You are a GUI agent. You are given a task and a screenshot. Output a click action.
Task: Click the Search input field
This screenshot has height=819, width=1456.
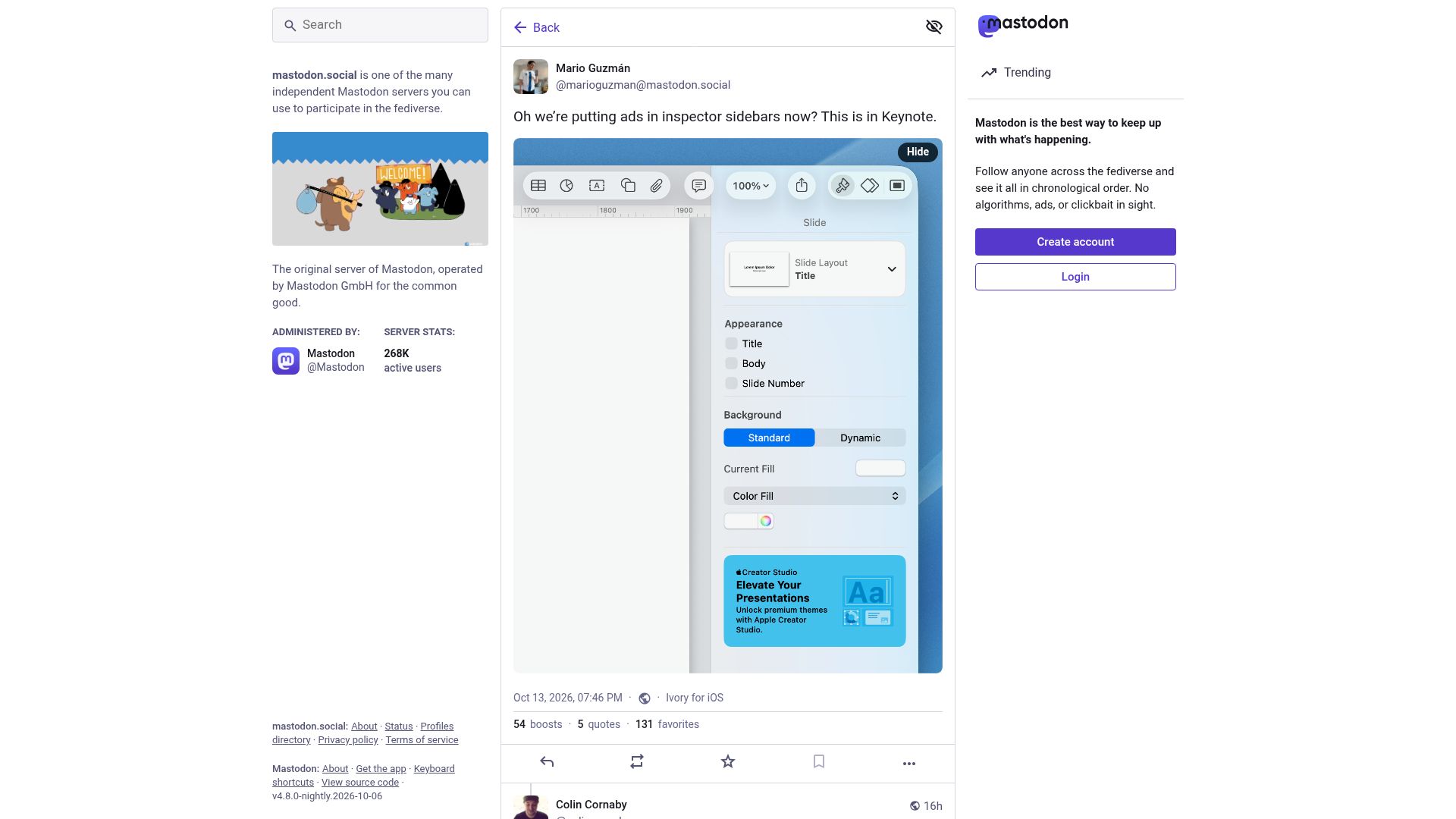380,25
